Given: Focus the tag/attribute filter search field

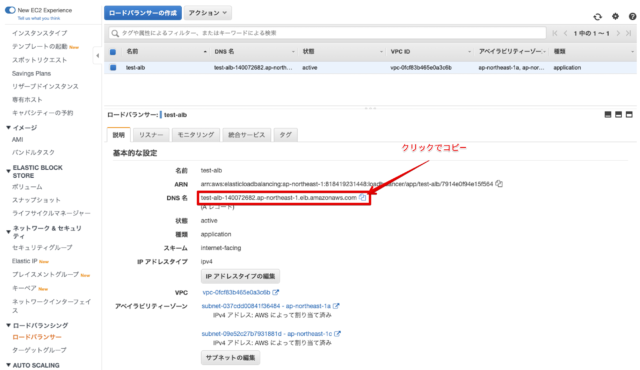Looking at the screenshot, I should (327, 33).
